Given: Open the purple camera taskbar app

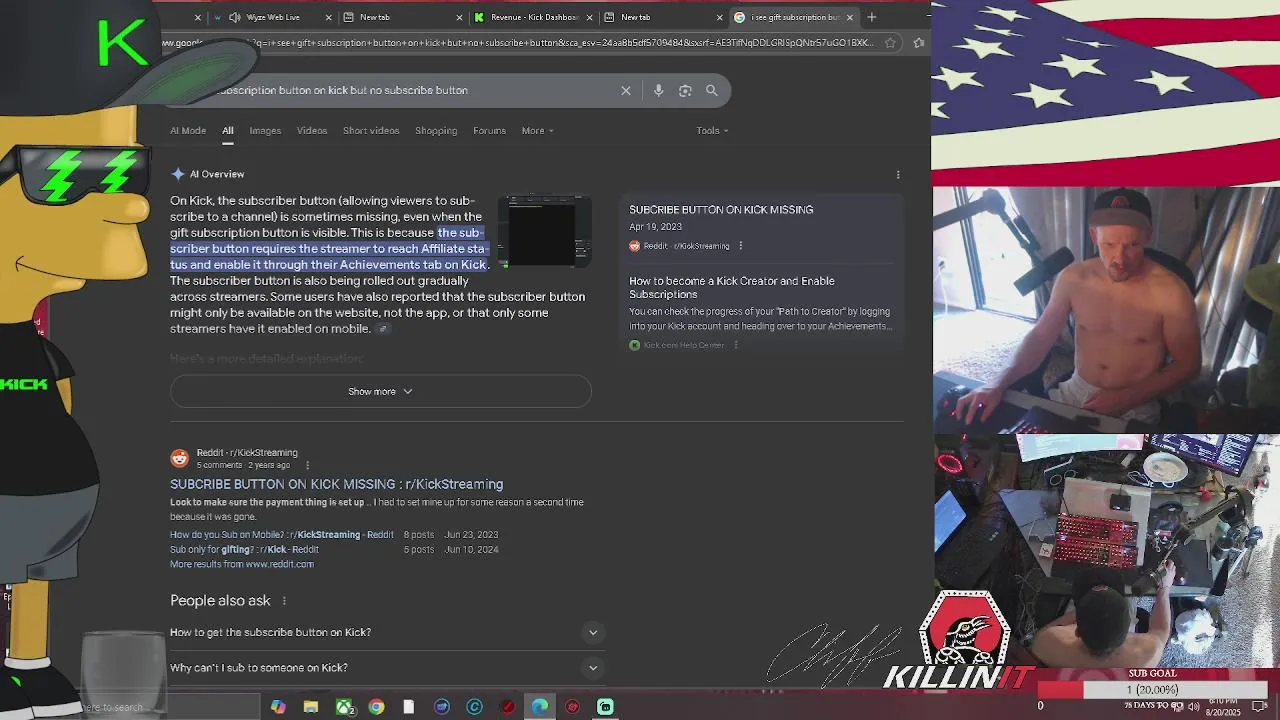Looking at the screenshot, I should coord(441,707).
